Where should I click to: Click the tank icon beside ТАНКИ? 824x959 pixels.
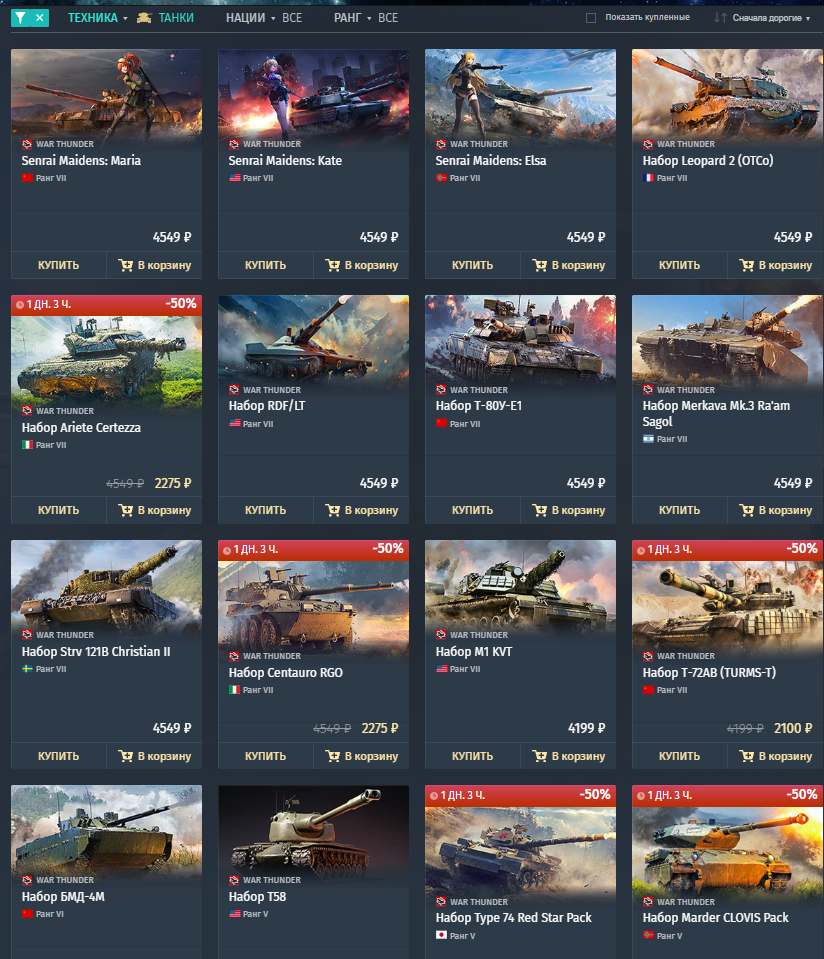[x=144, y=18]
